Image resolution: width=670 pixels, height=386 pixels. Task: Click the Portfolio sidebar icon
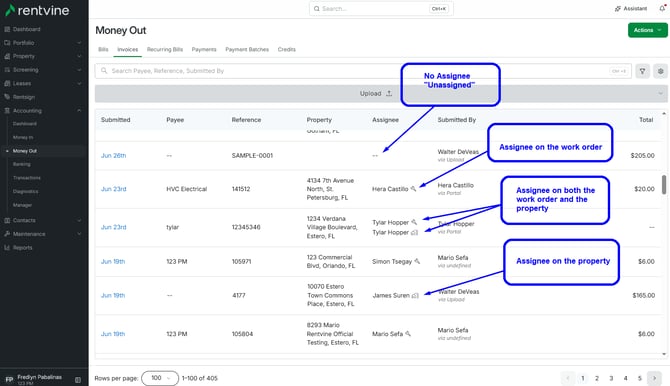pyautogui.click(x=7, y=43)
